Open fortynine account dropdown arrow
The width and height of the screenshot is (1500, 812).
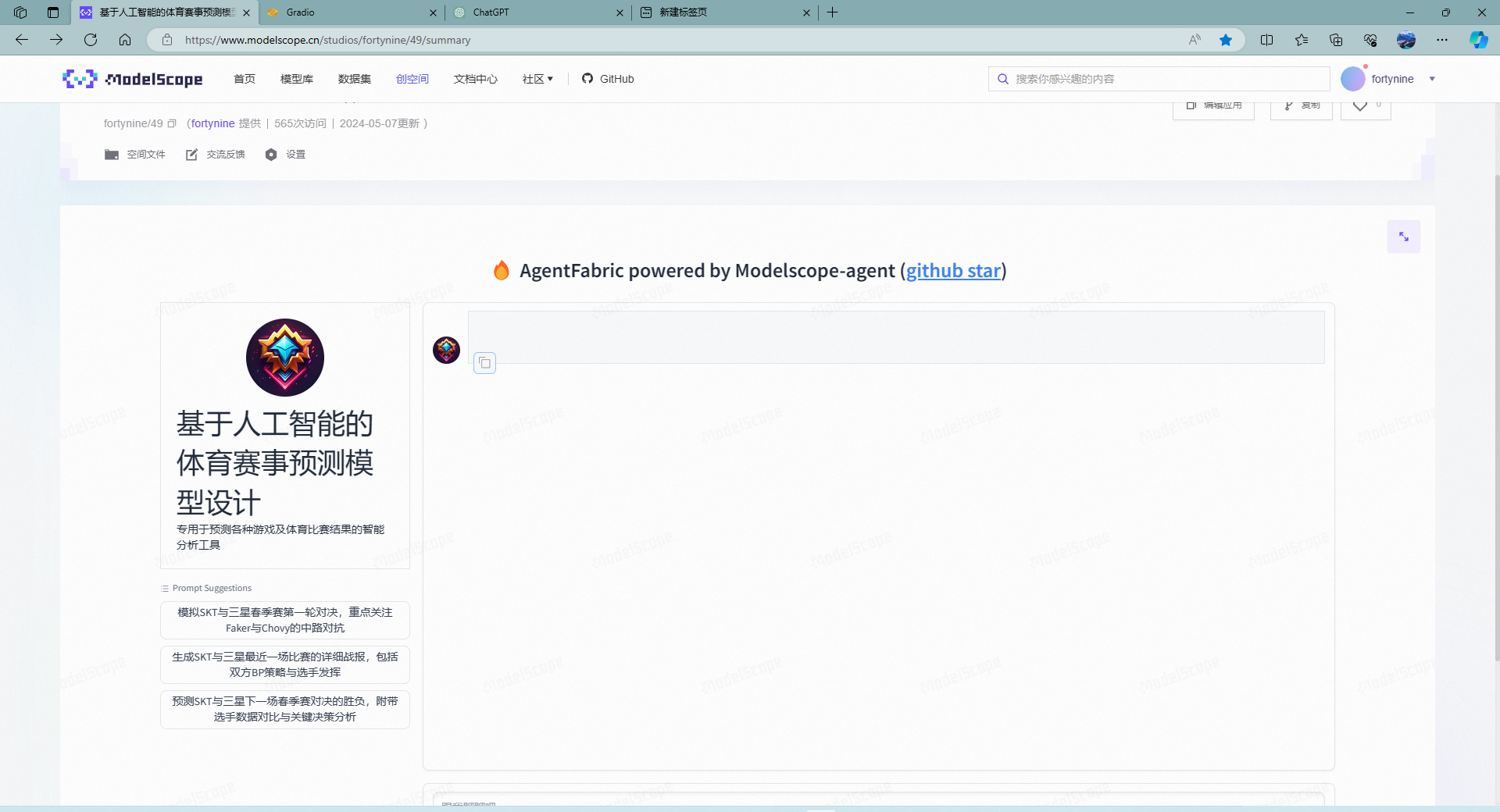[1432, 79]
